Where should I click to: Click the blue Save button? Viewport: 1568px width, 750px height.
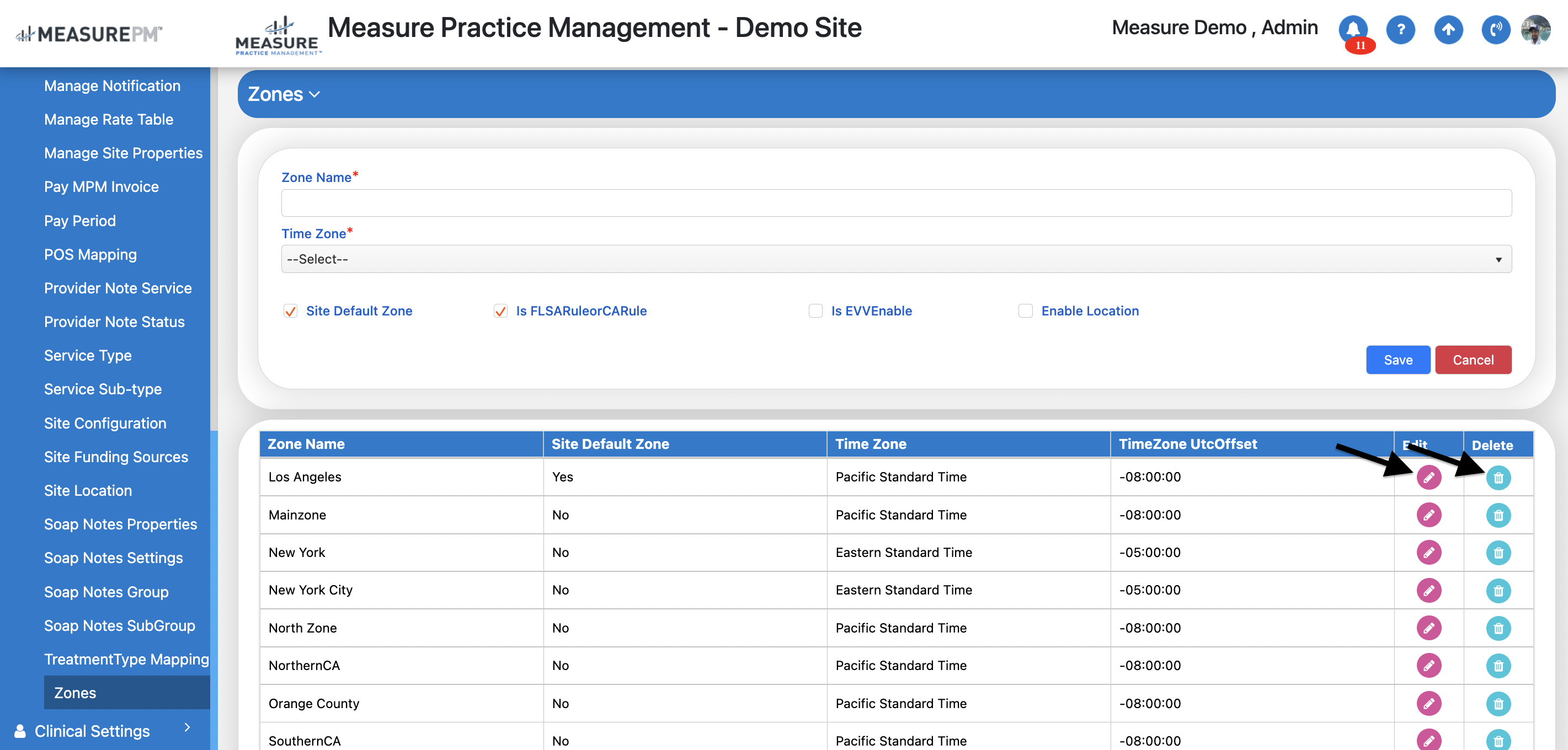click(x=1398, y=360)
